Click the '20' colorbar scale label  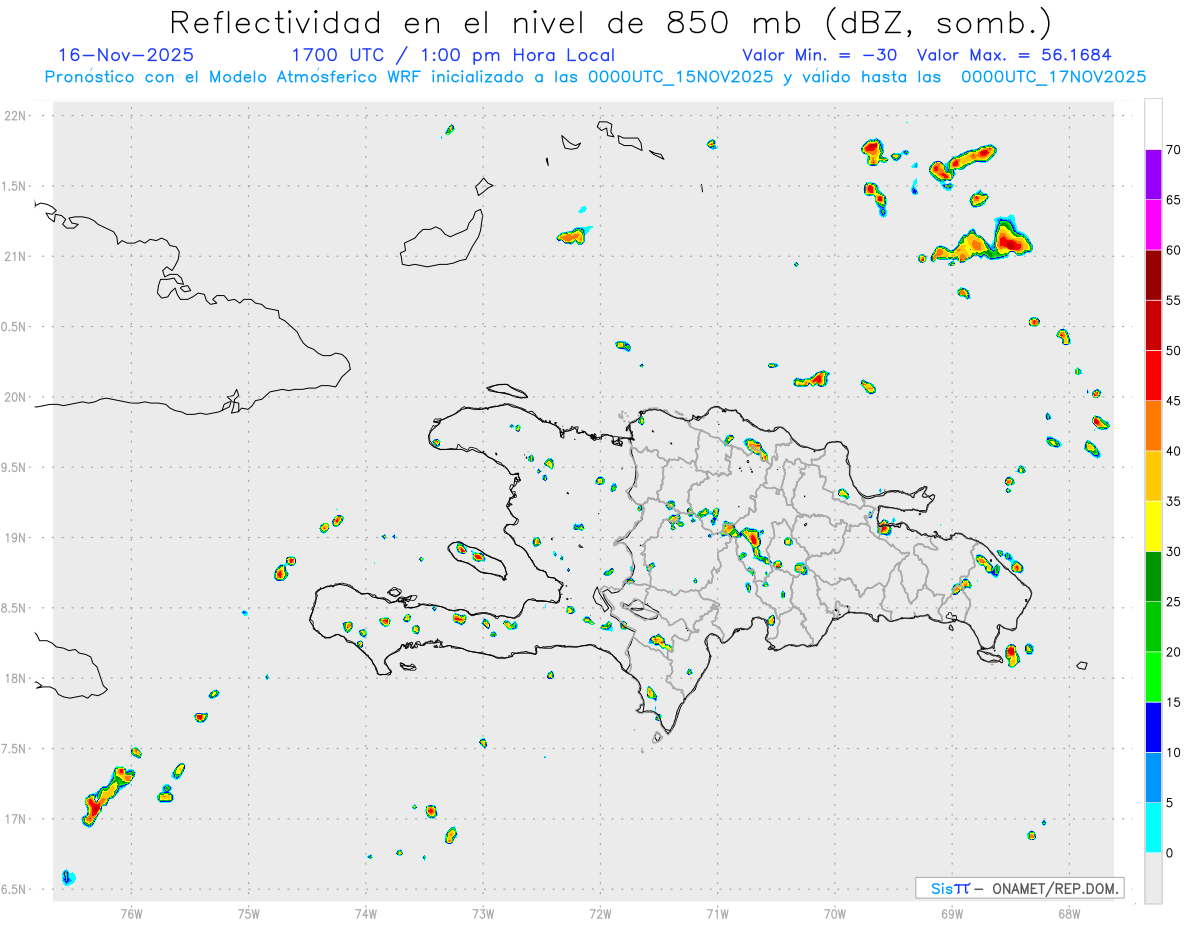pos(1175,652)
